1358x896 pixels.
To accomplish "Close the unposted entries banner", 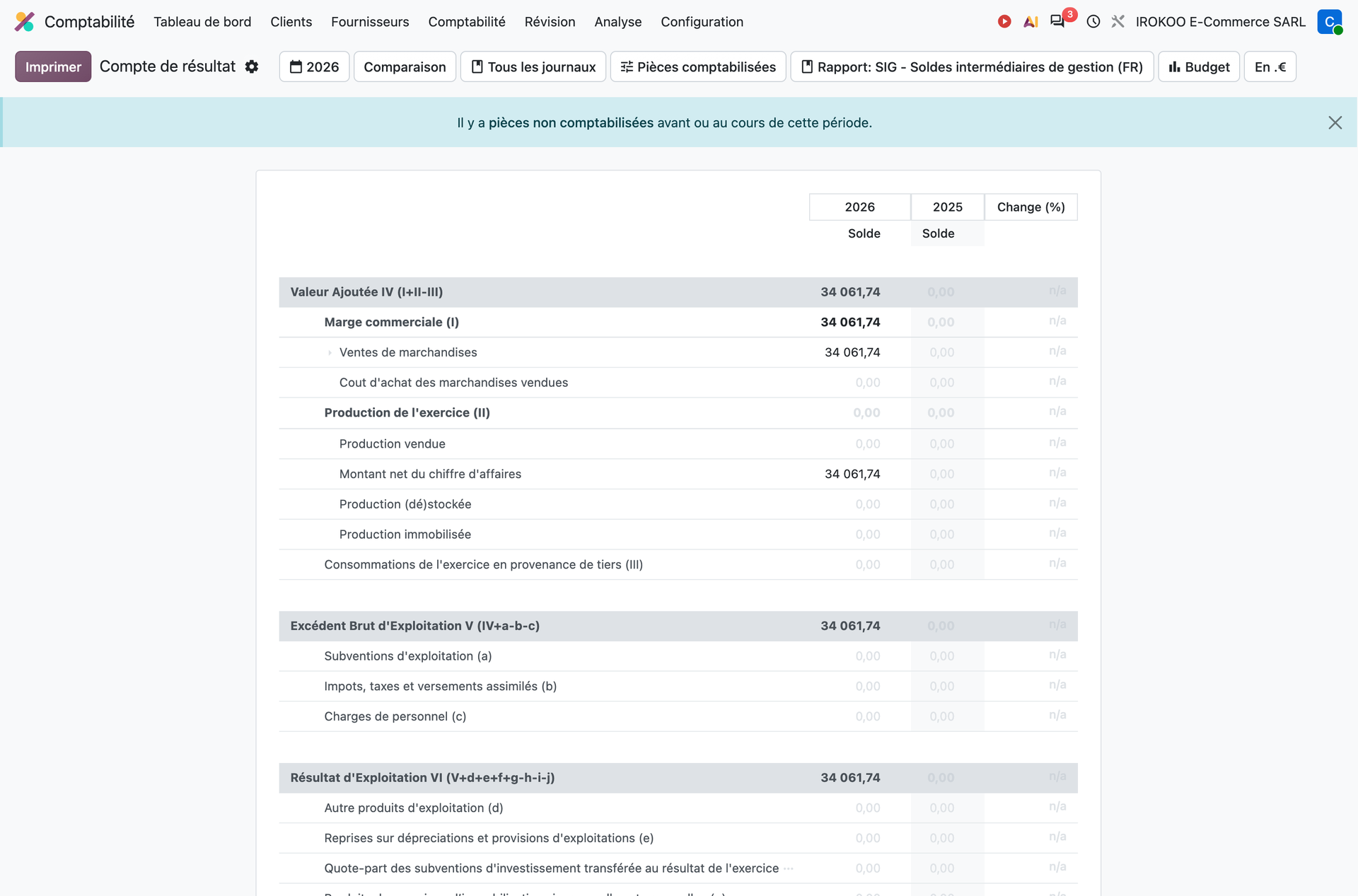I will click(x=1335, y=122).
